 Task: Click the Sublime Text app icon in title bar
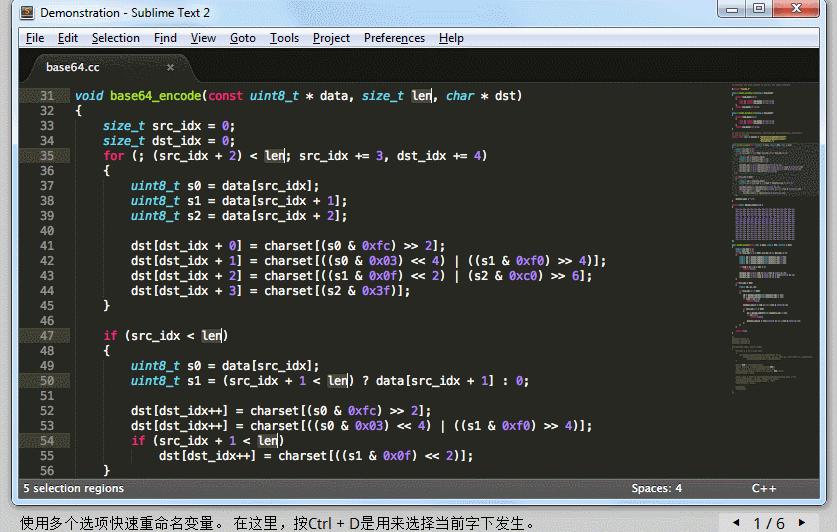(x=27, y=12)
